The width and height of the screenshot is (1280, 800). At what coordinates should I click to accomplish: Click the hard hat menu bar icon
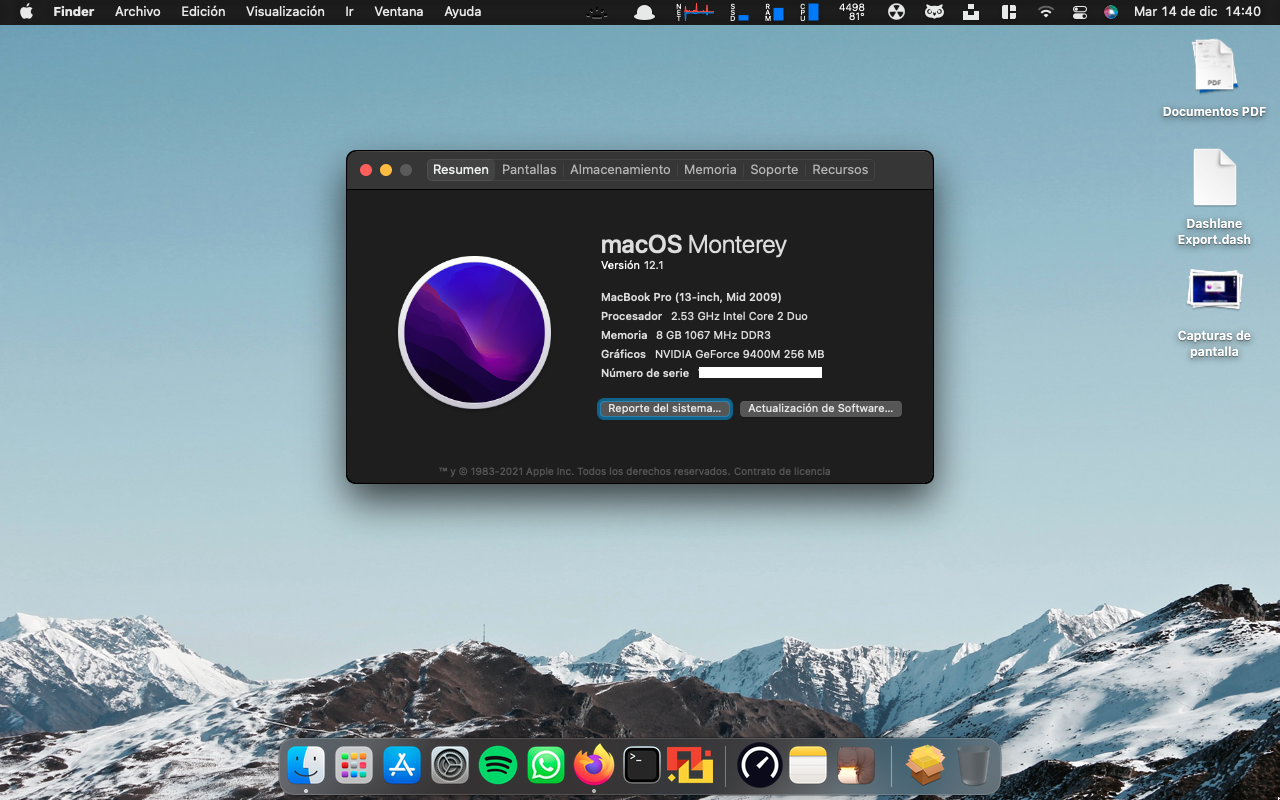tap(644, 12)
